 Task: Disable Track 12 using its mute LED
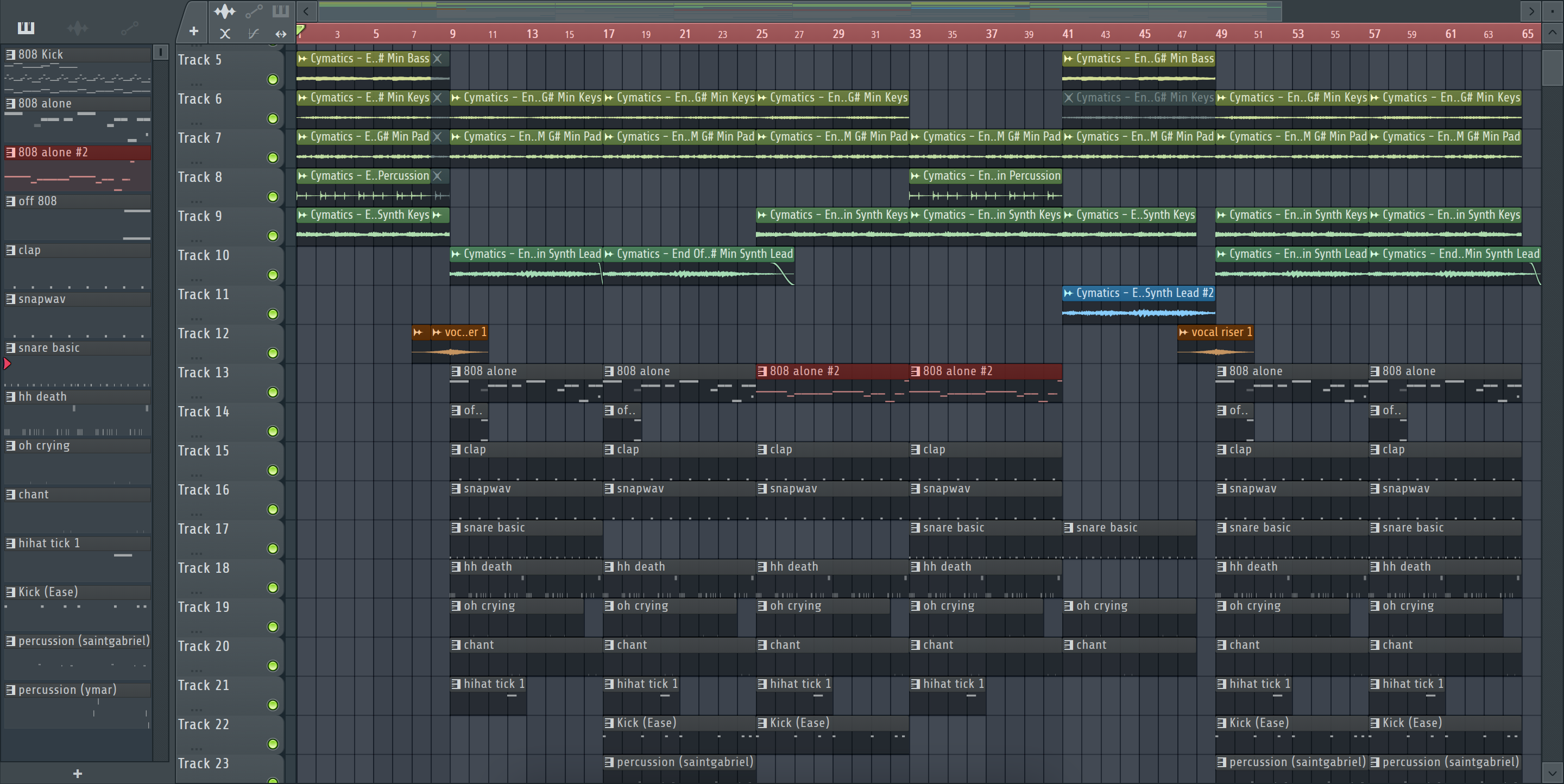tap(273, 353)
